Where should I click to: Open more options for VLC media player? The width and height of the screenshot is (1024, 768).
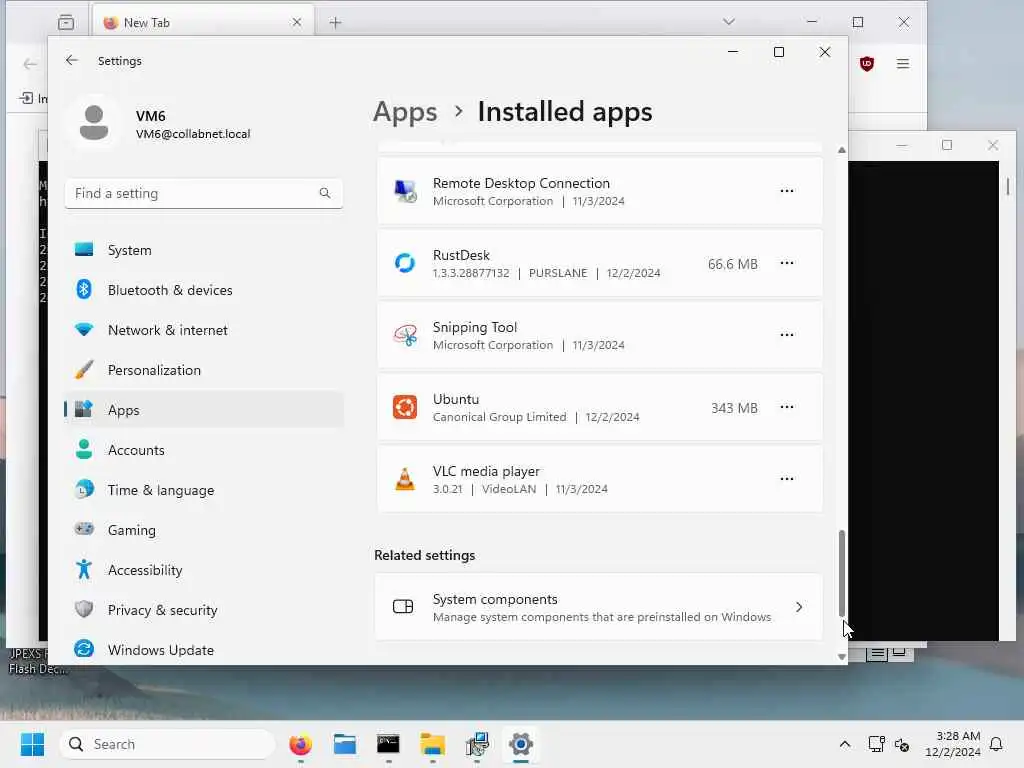pos(787,479)
